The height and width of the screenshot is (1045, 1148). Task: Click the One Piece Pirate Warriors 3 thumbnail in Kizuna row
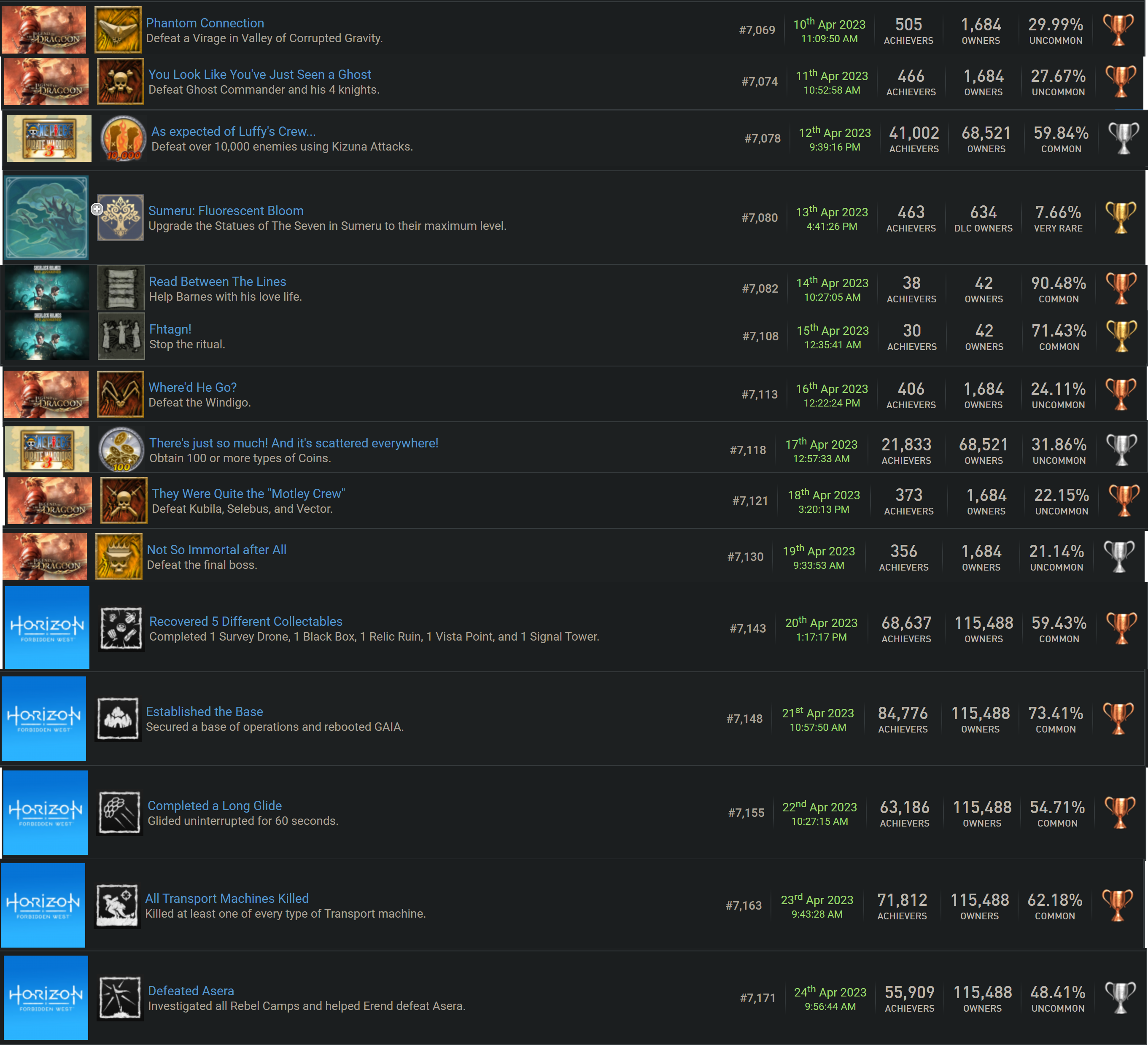coord(49,138)
